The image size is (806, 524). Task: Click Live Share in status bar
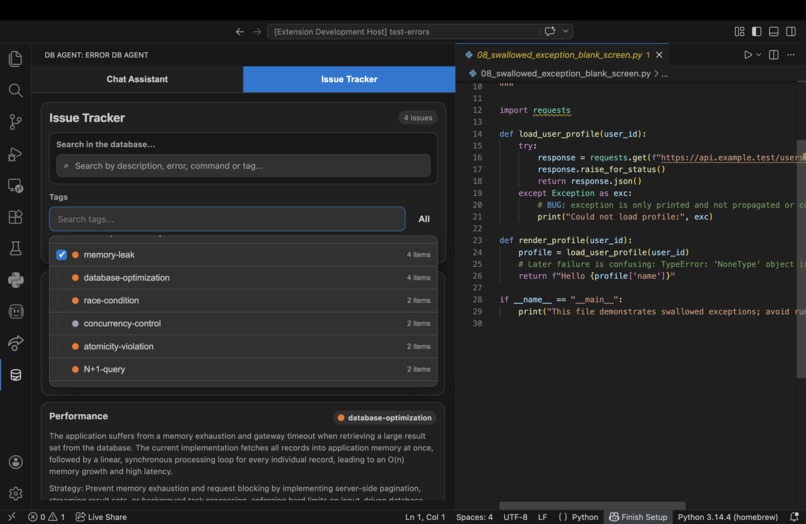coord(101,517)
